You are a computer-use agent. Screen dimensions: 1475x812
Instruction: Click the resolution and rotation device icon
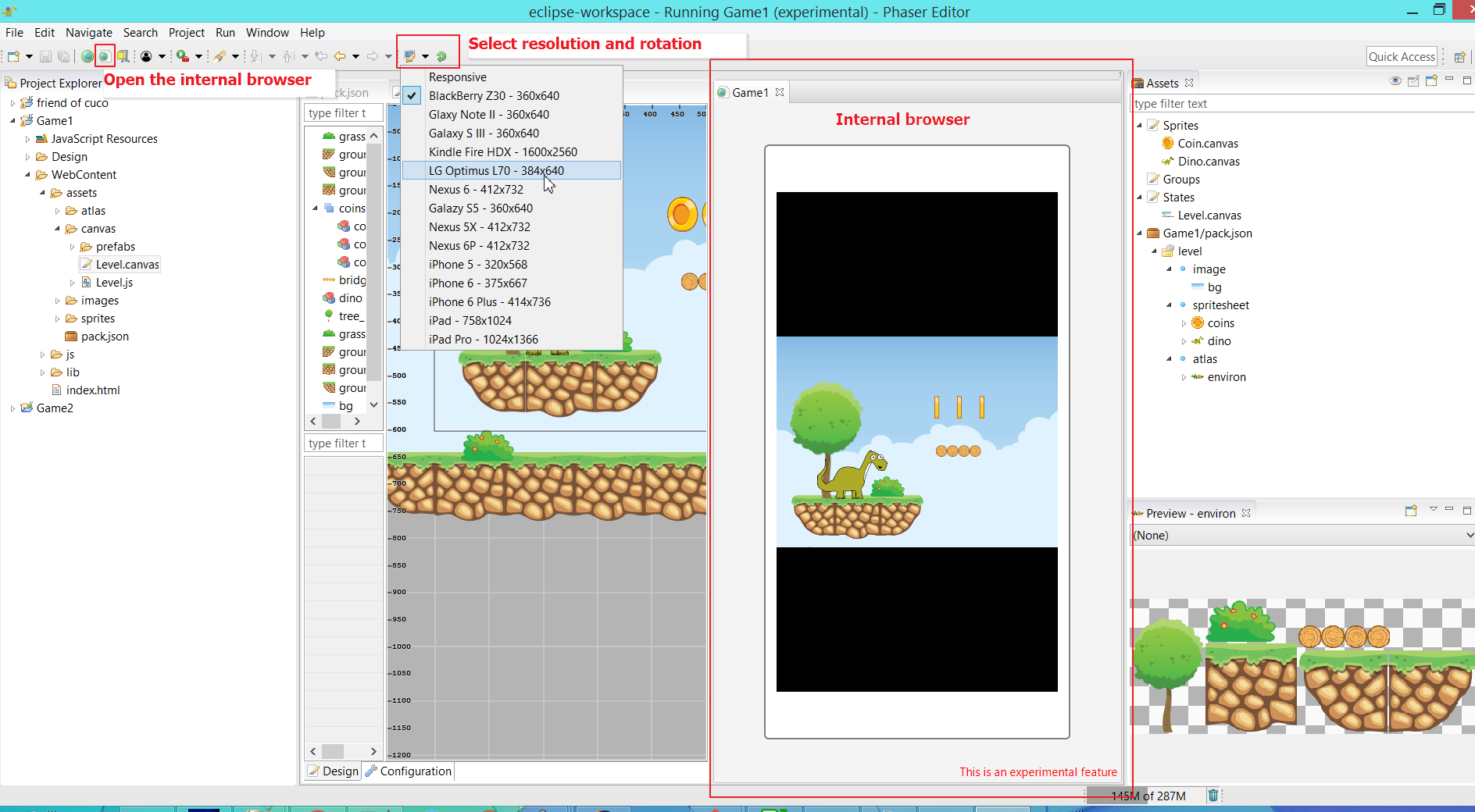point(409,56)
